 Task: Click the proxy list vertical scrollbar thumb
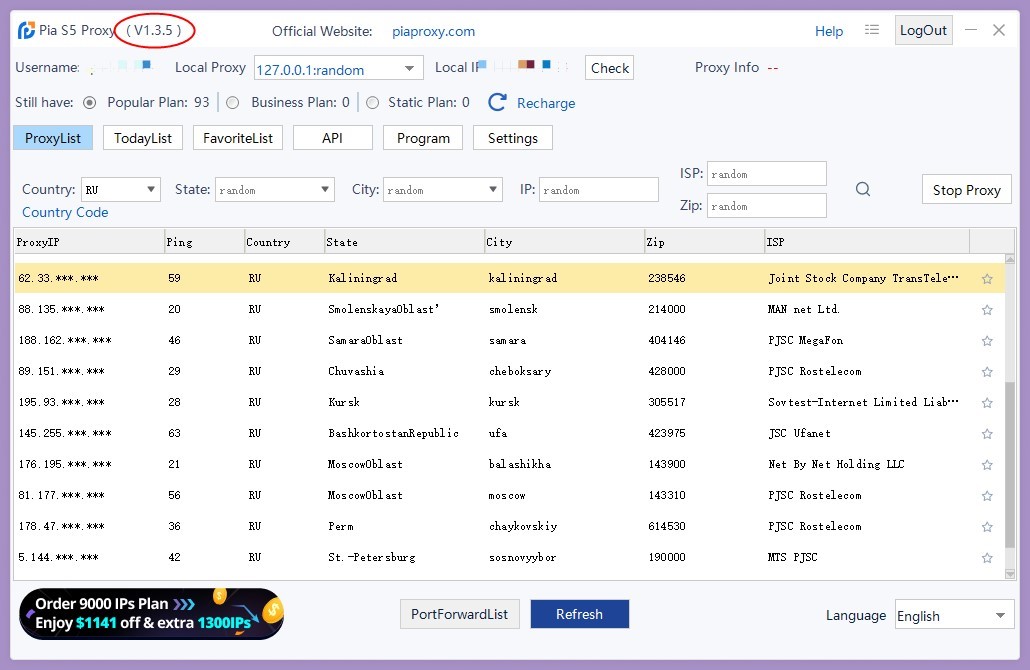[x=1010, y=464]
